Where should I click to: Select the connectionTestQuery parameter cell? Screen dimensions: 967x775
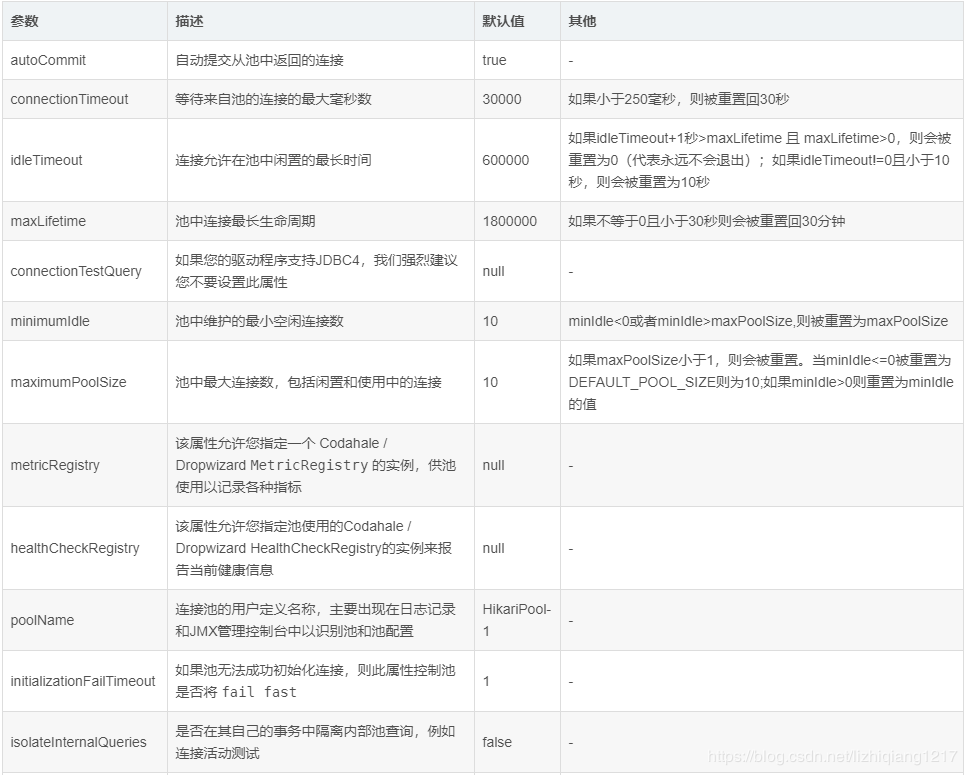tap(76, 271)
